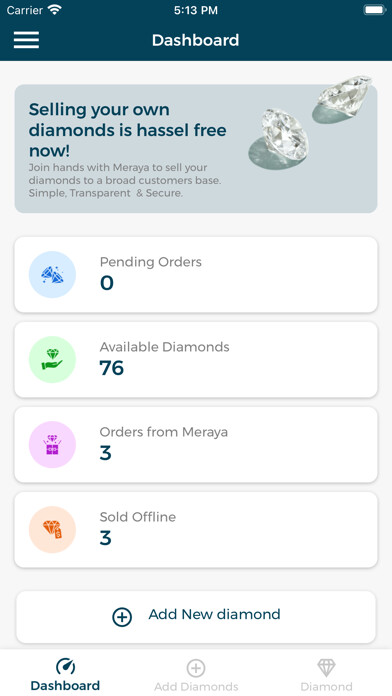Tap the Diamond gem tab icon

326,668
